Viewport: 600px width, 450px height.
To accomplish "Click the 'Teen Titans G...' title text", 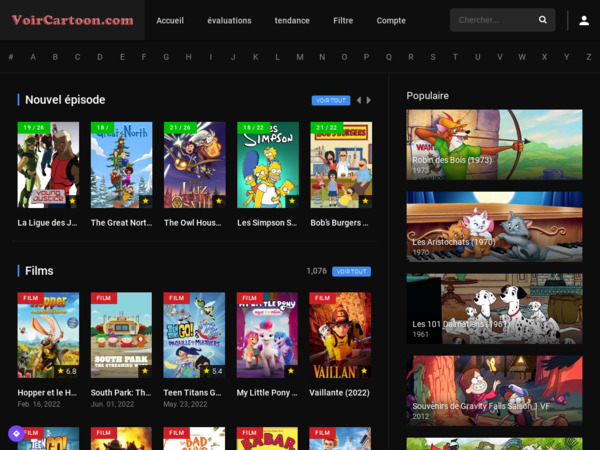I will 192,393.
